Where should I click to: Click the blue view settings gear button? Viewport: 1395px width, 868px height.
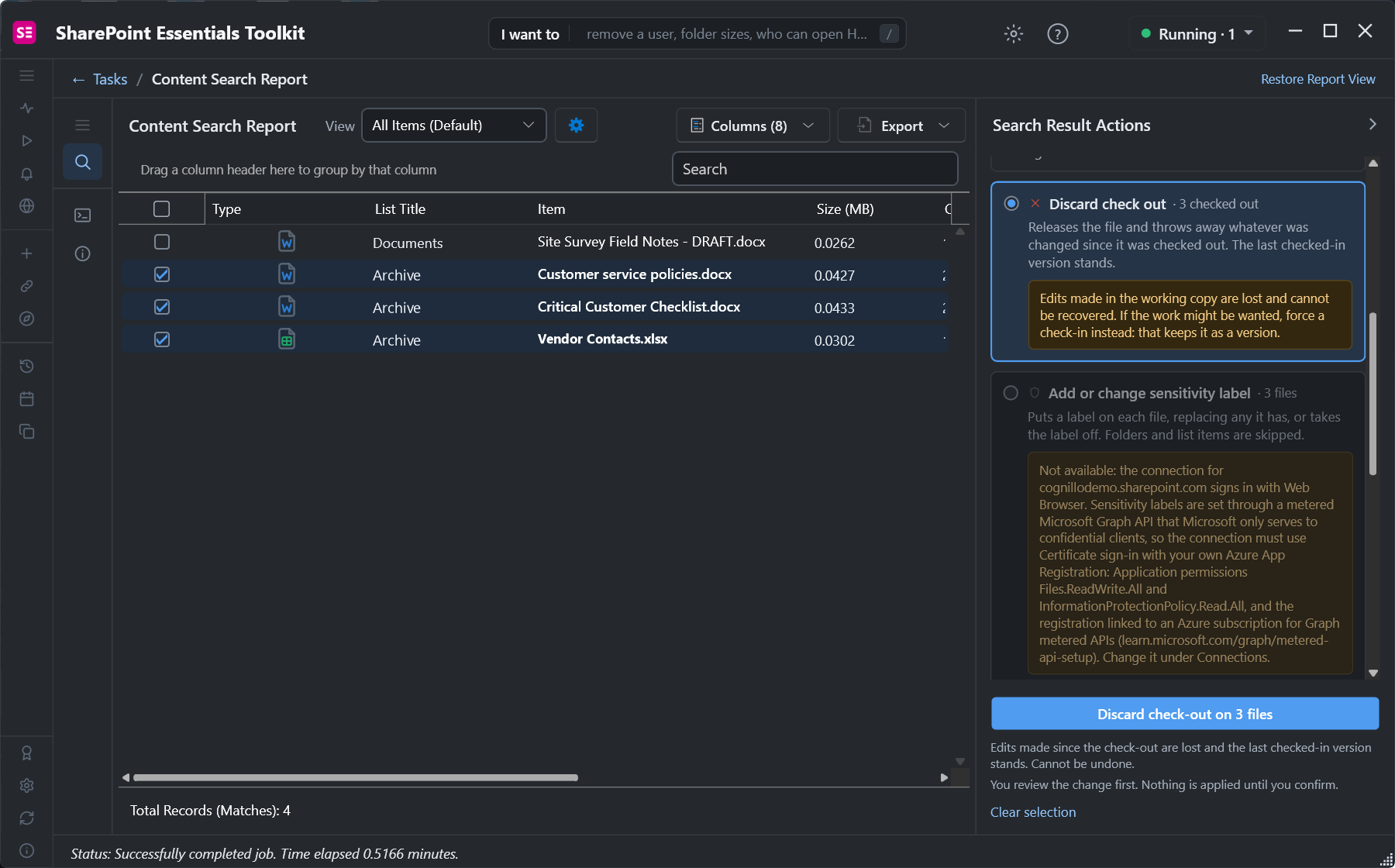click(577, 126)
